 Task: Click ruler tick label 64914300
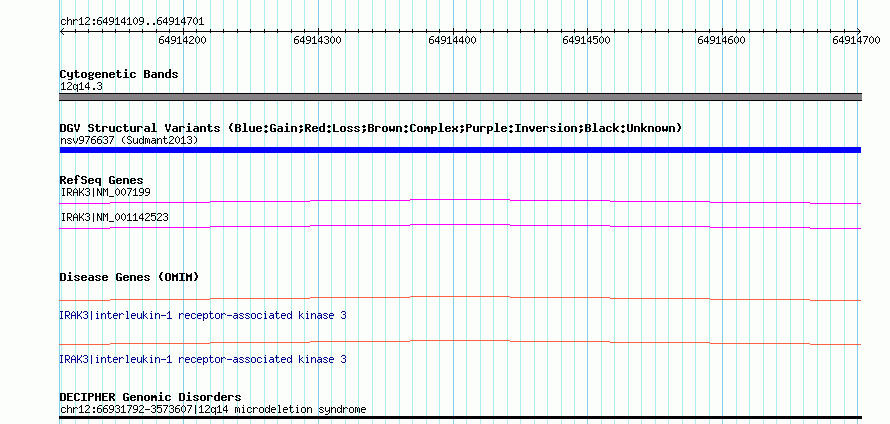coord(317,40)
